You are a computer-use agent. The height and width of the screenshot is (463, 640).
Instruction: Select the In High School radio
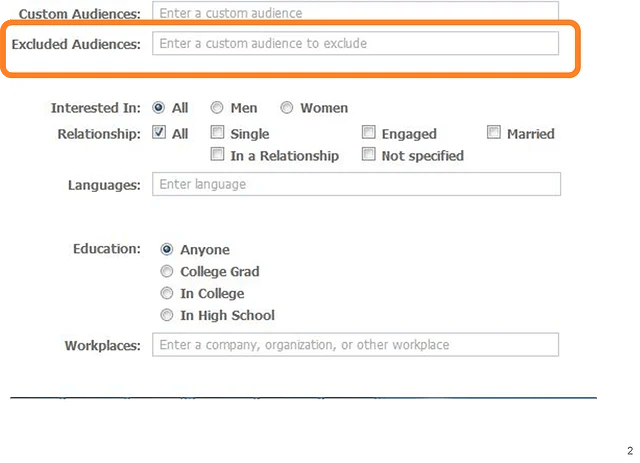point(167,315)
